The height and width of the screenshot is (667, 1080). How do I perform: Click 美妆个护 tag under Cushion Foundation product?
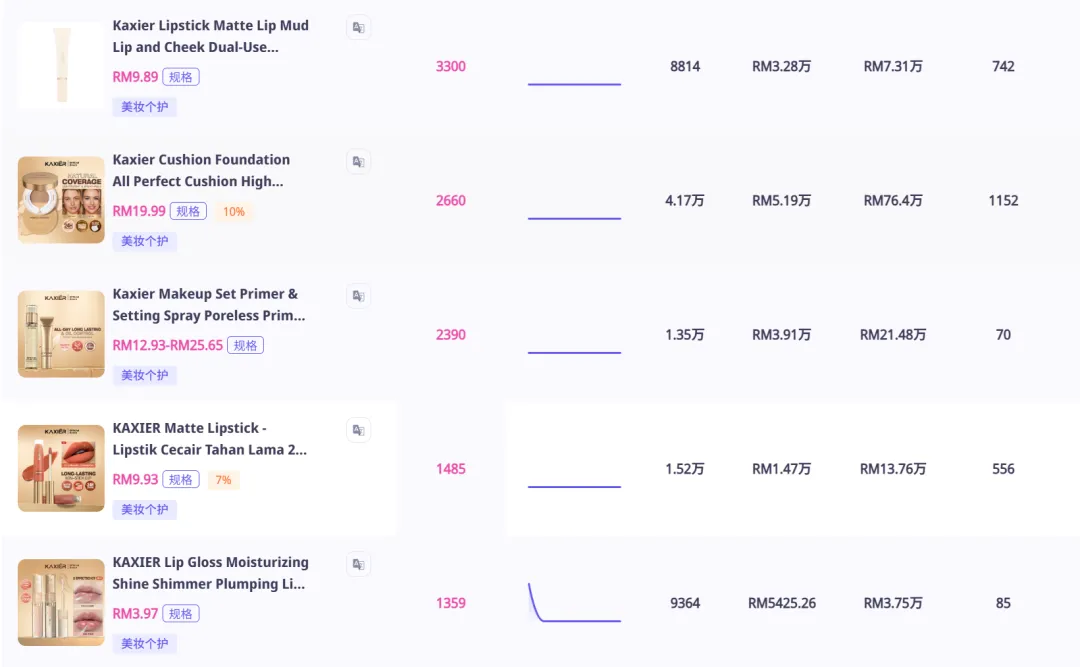[x=145, y=241]
